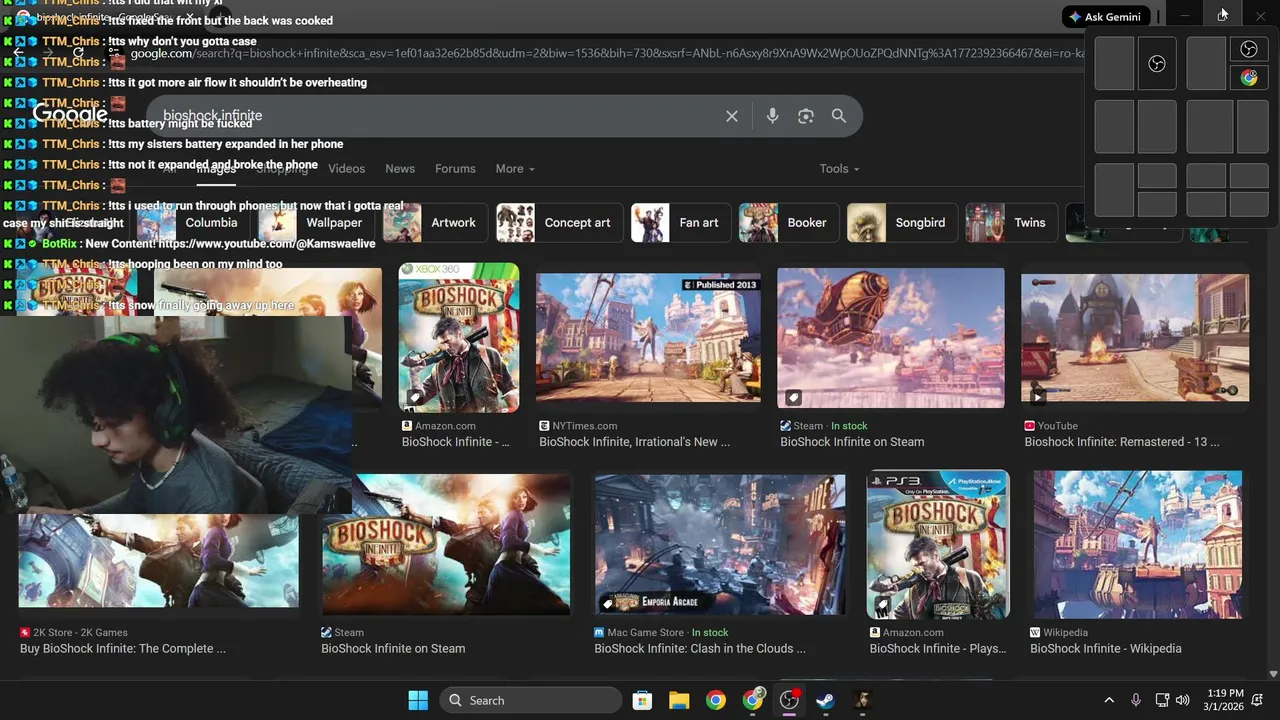1280x720 pixels.
Task: Open the Wikipedia floating city image
Action: (x=1138, y=545)
